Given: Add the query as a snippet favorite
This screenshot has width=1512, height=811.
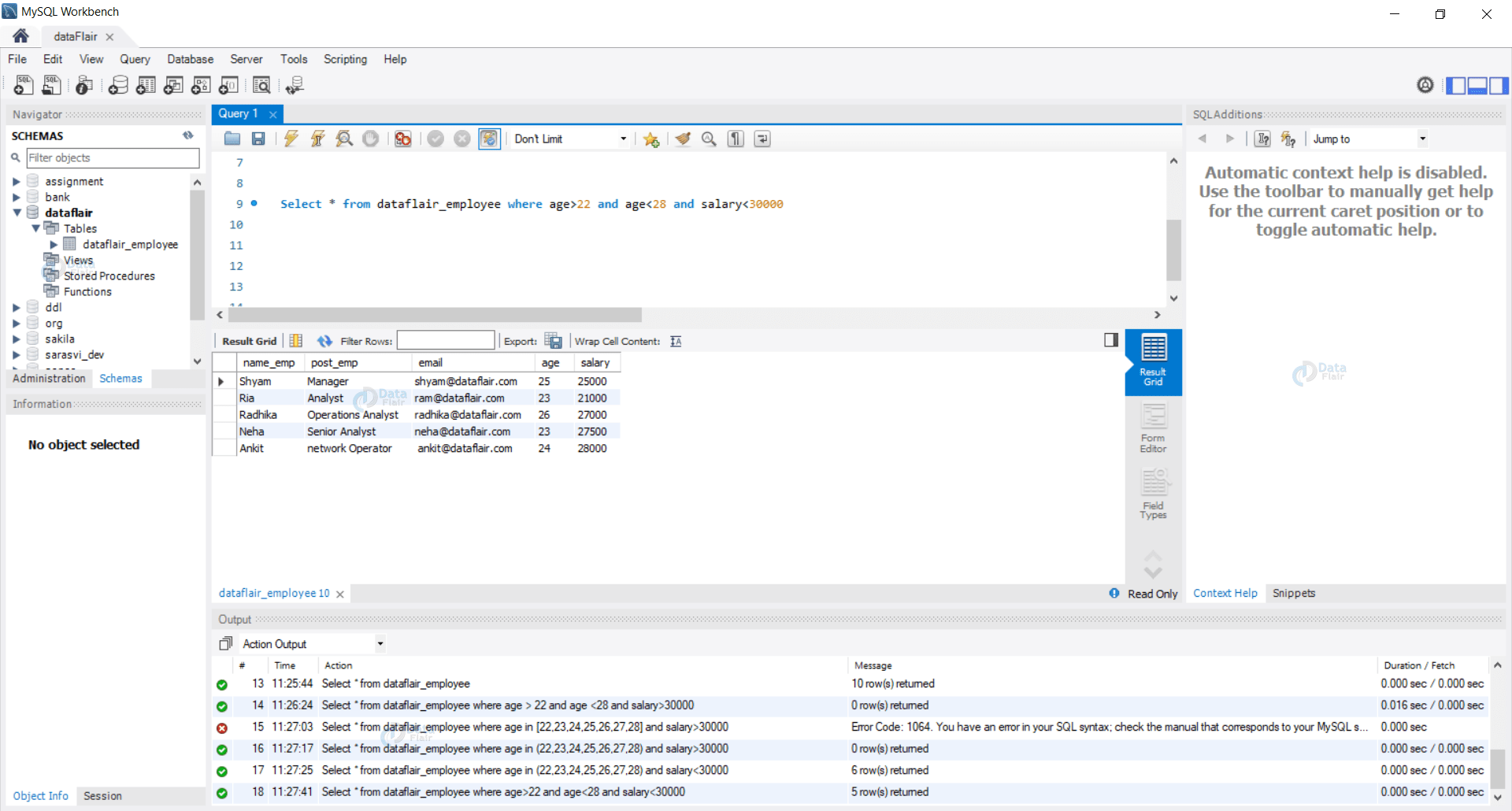Looking at the screenshot, I should tap(651, 139).
